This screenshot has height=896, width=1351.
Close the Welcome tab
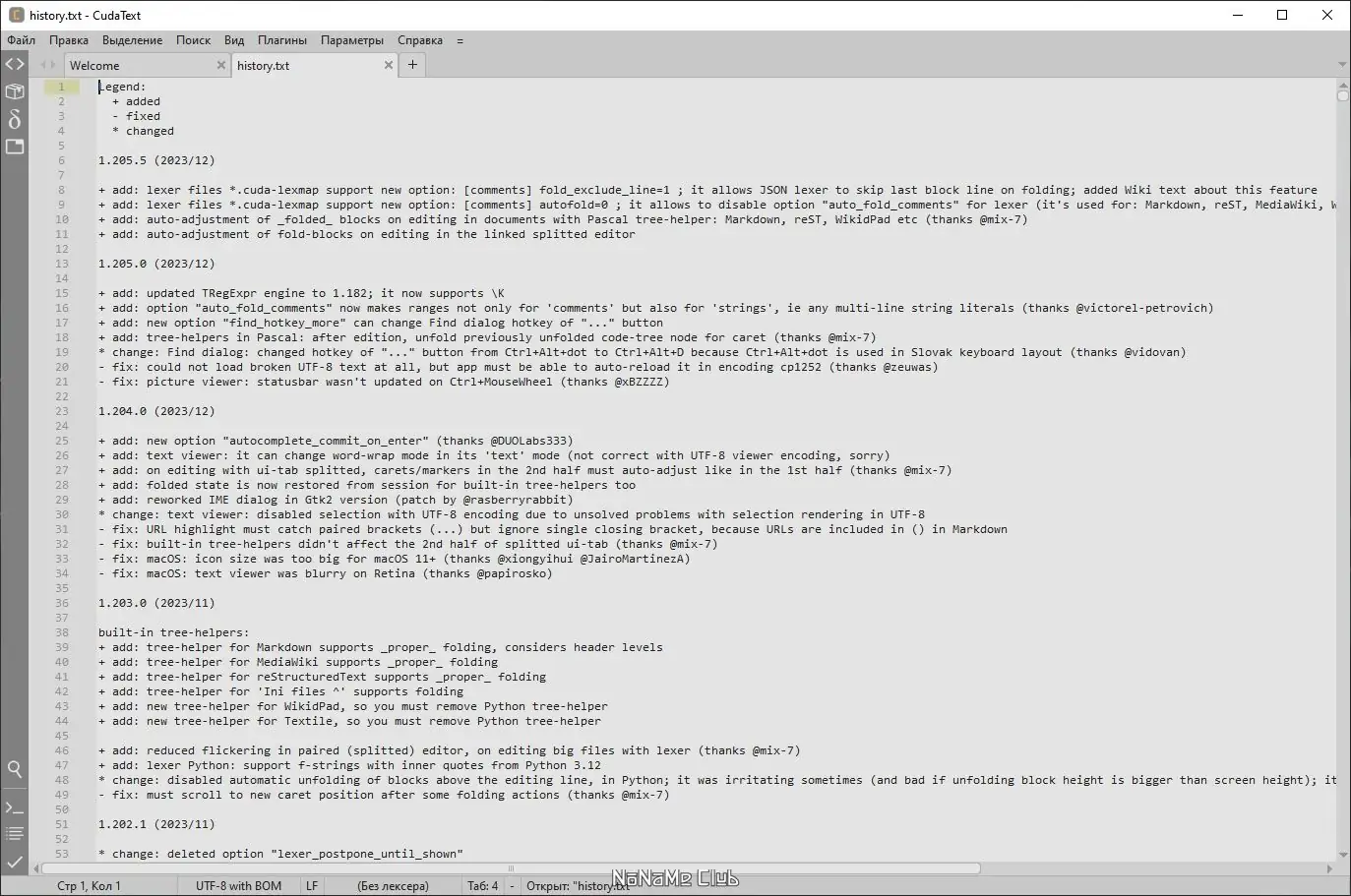220,65
